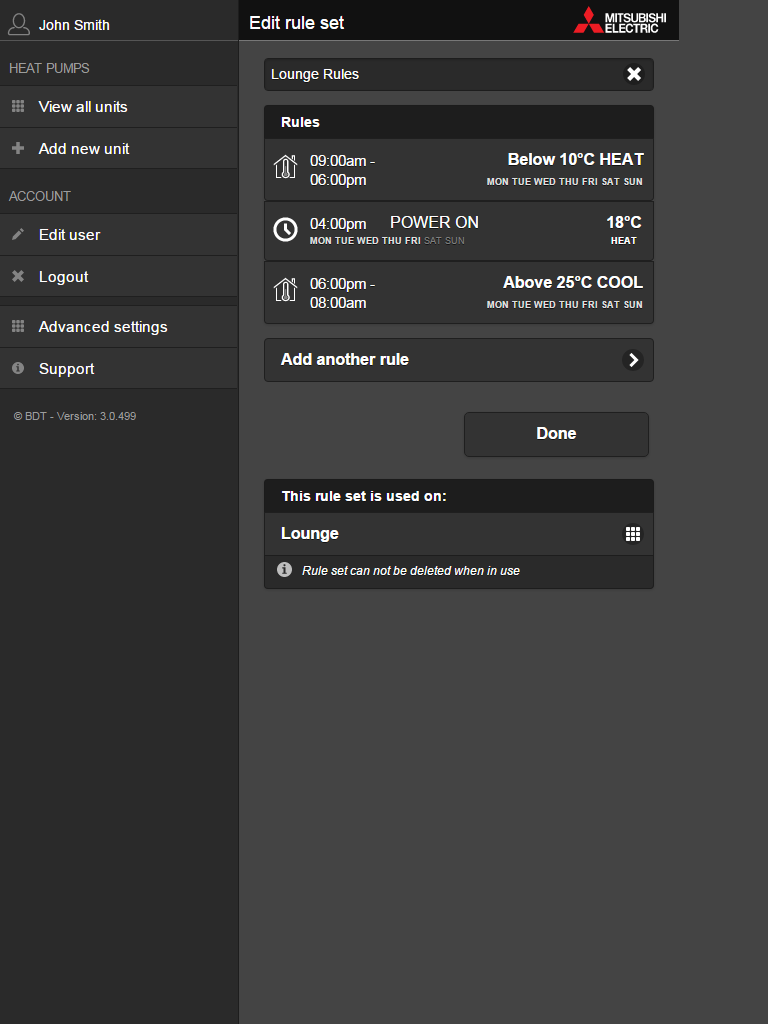The width and height of the screenshot is (768, 1024).
Task: Clear the Lounge Rules name with X icon
Action: (633, 74)
